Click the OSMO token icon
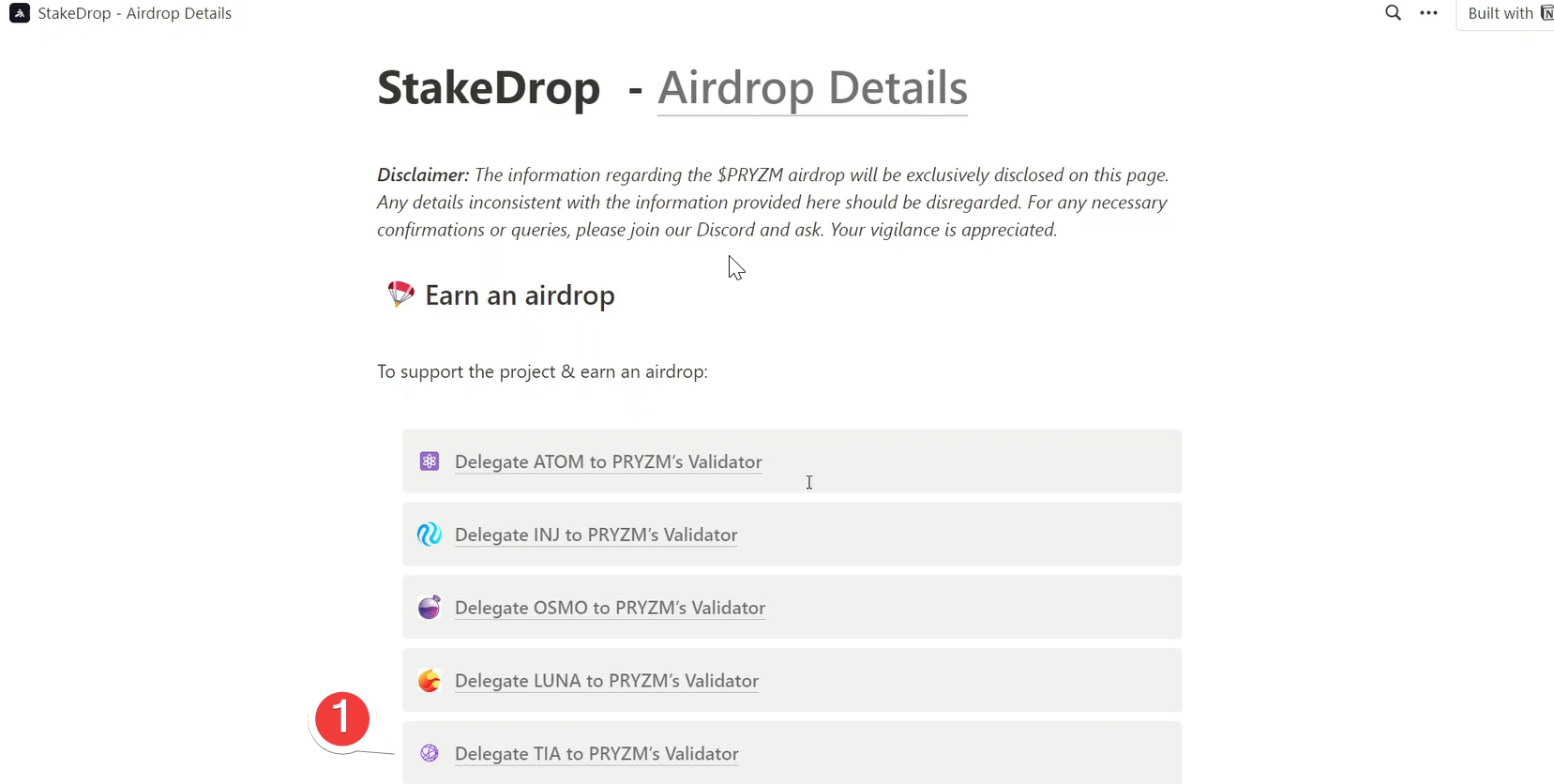The height and width of the screenshot is (784, 1554). (430, 608)
